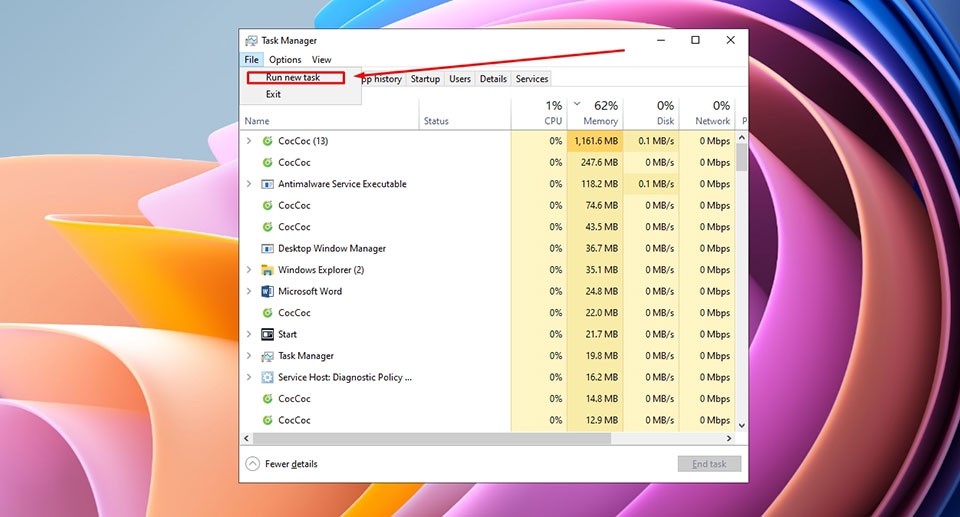Screen dimensions: 960x517
Task: Select the 12.9 MB memory cell
Action: pos(595,420)
